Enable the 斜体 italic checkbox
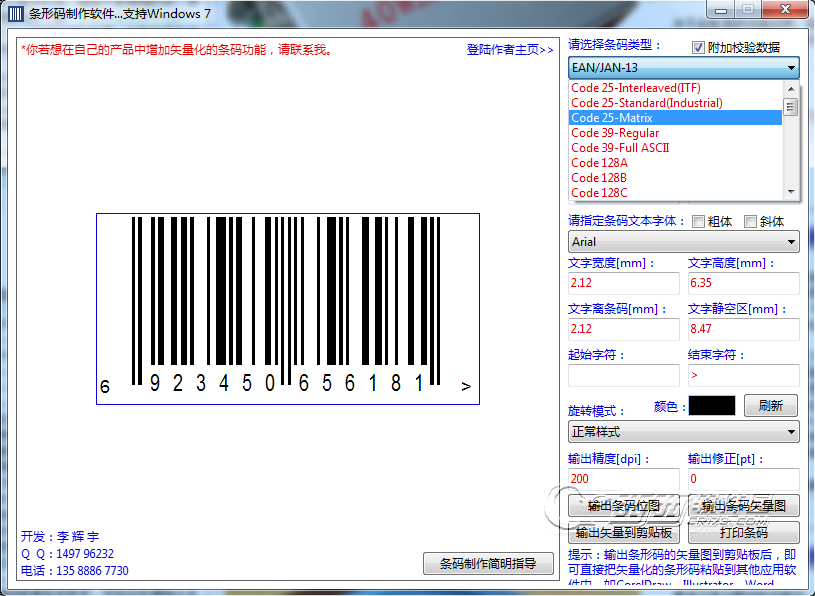The width and height of the screenshot is (815, 596). pos(750,222)
